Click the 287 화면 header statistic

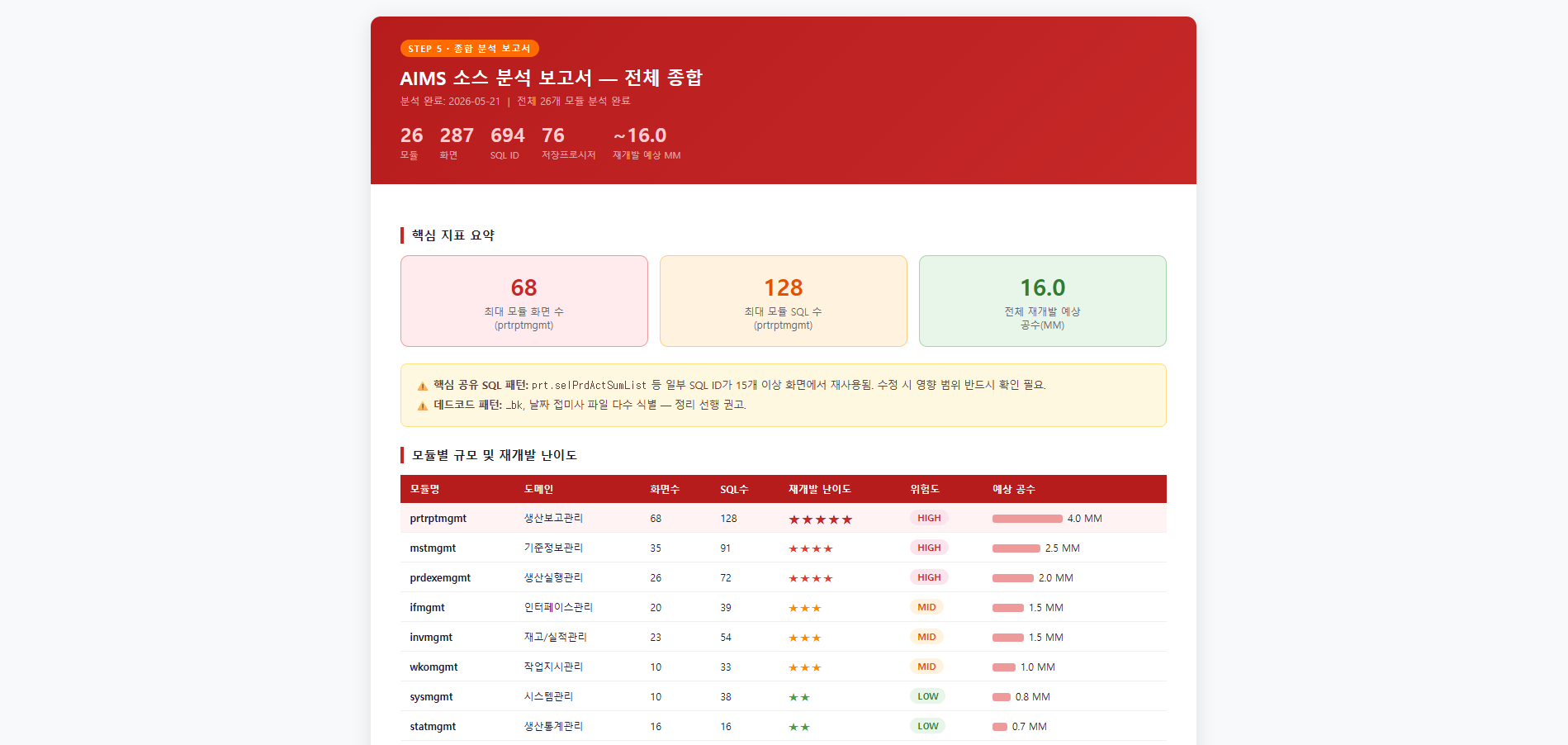[457, 143]
